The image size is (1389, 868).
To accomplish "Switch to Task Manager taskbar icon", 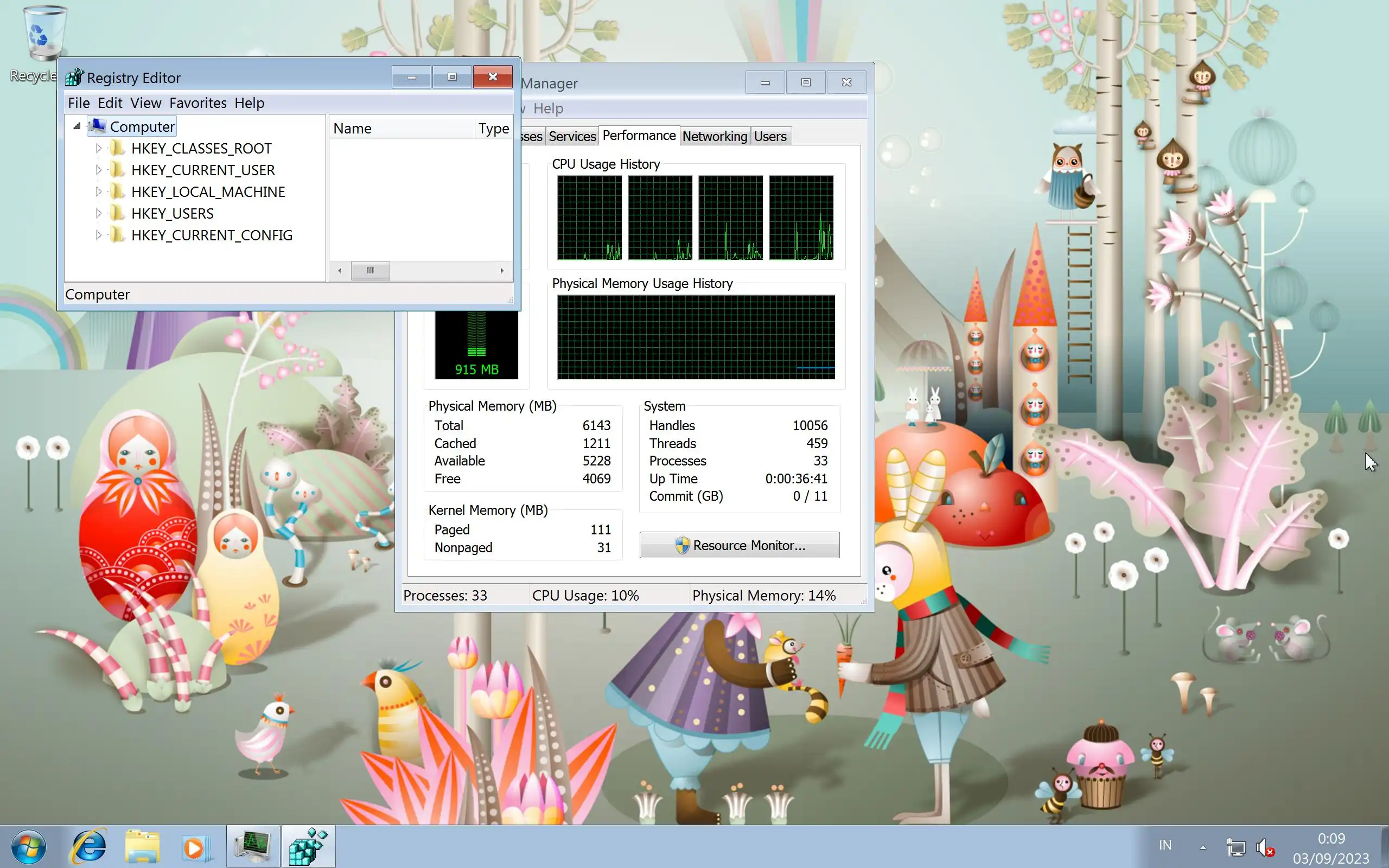I will pos(253,846).
